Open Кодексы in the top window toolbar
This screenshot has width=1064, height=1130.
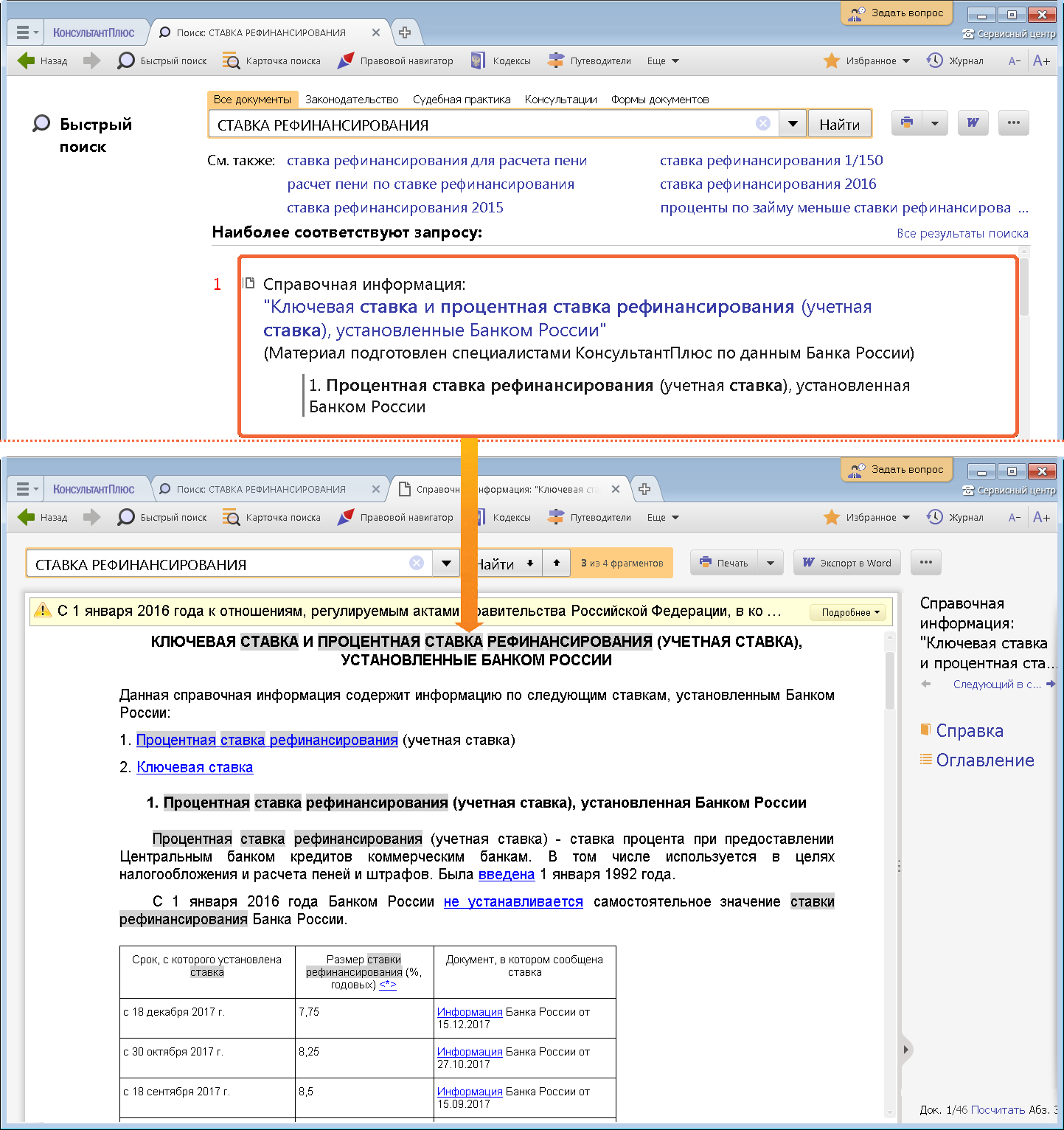[x=501, y=60]
